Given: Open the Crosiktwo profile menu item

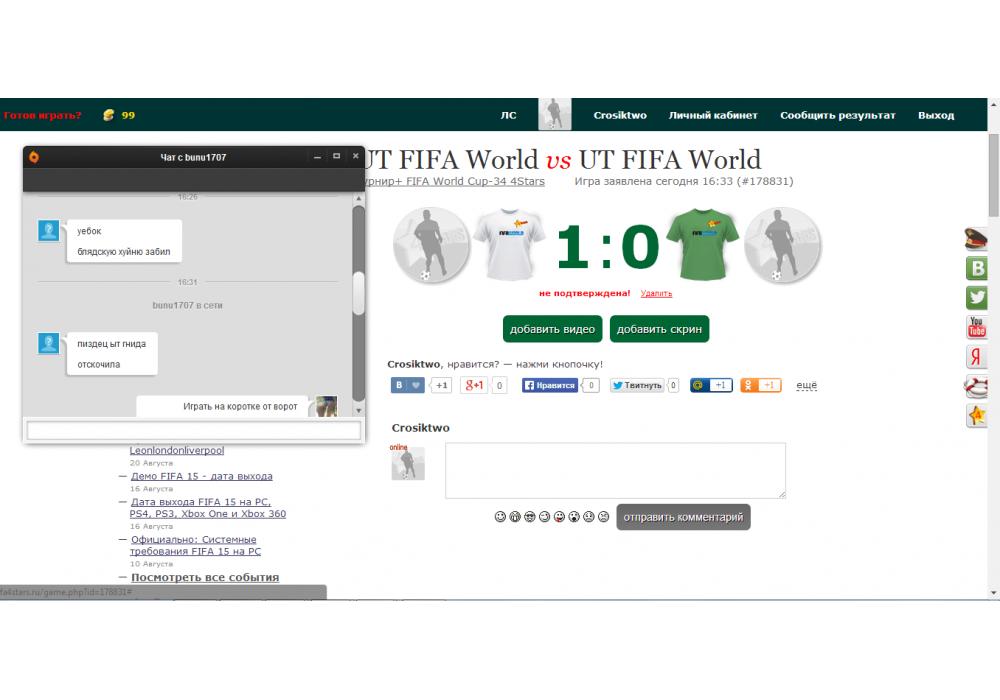Looking at the screenshot, I should point(620,115).
